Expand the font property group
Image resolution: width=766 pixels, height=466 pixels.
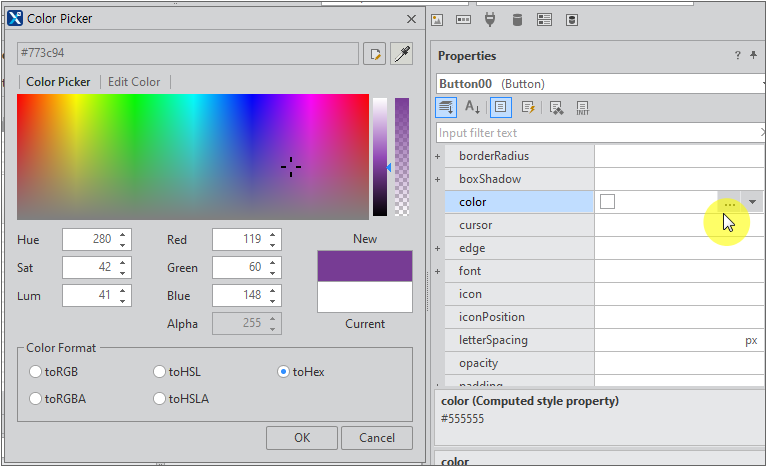coord(437,271)
